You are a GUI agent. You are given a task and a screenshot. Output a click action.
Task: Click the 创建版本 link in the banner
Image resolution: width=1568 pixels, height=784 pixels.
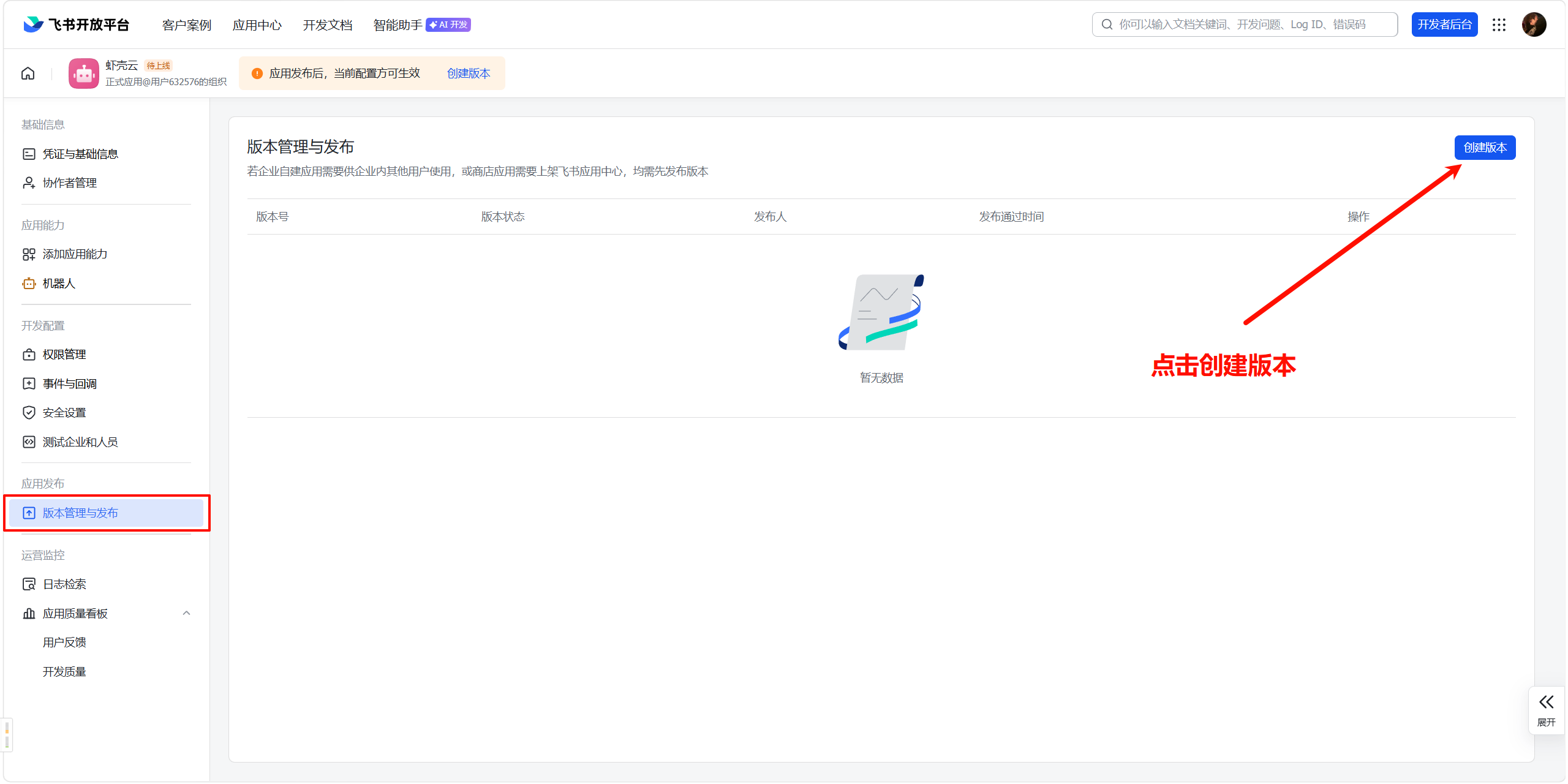(468, 73)
